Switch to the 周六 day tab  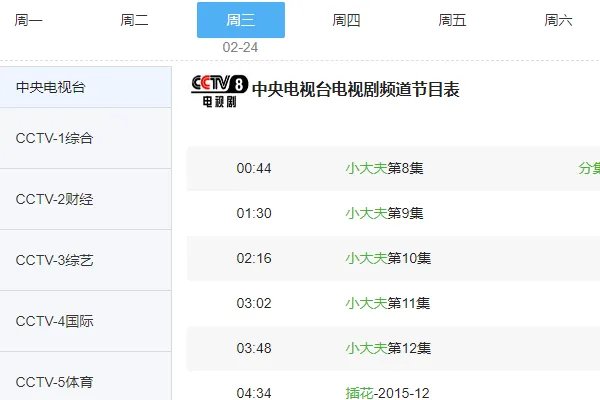click(558, 20)
